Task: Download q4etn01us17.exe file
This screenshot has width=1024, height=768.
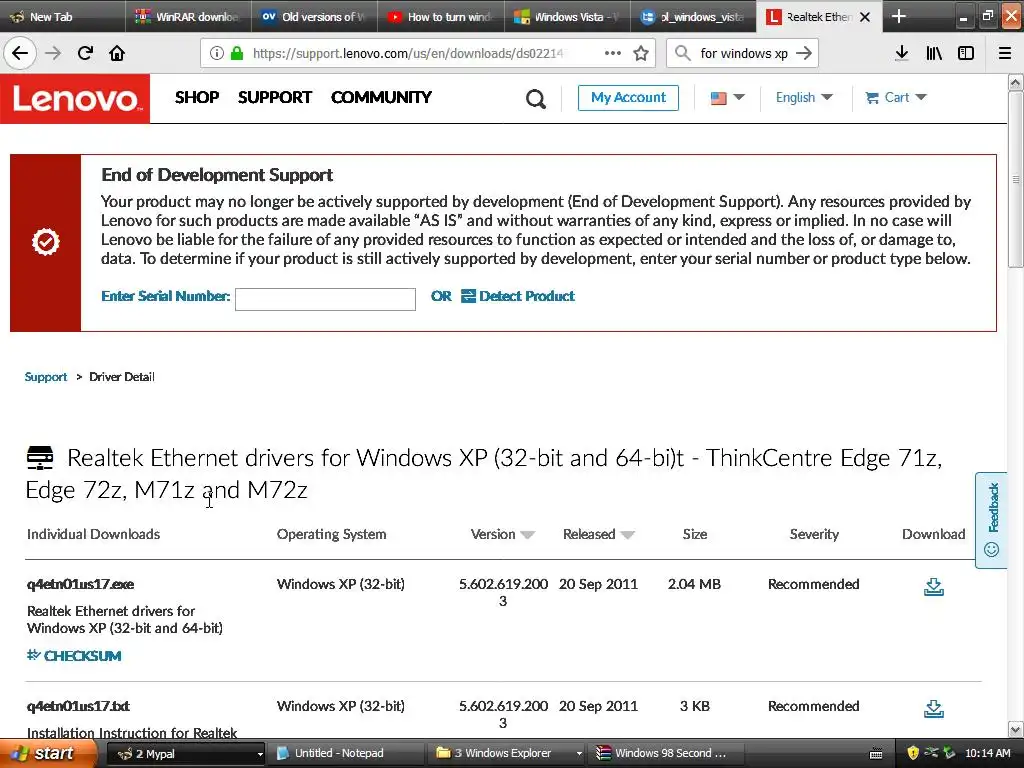Action: click(934, 586)
